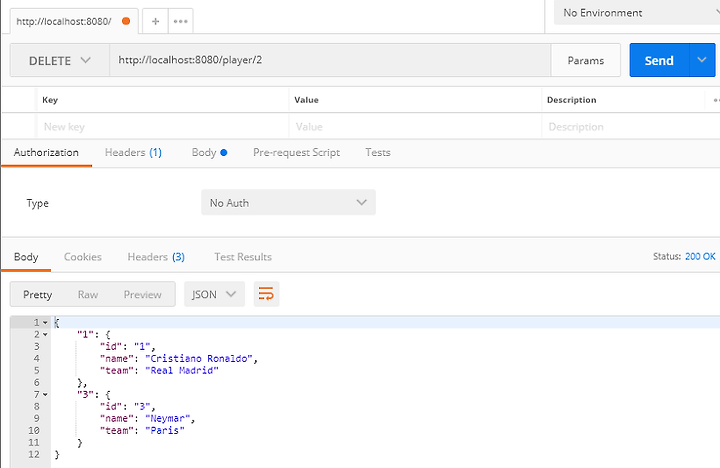Click the Send dropdown arrow
This screenshot has height=468, width=720.
tap(702, 60)
